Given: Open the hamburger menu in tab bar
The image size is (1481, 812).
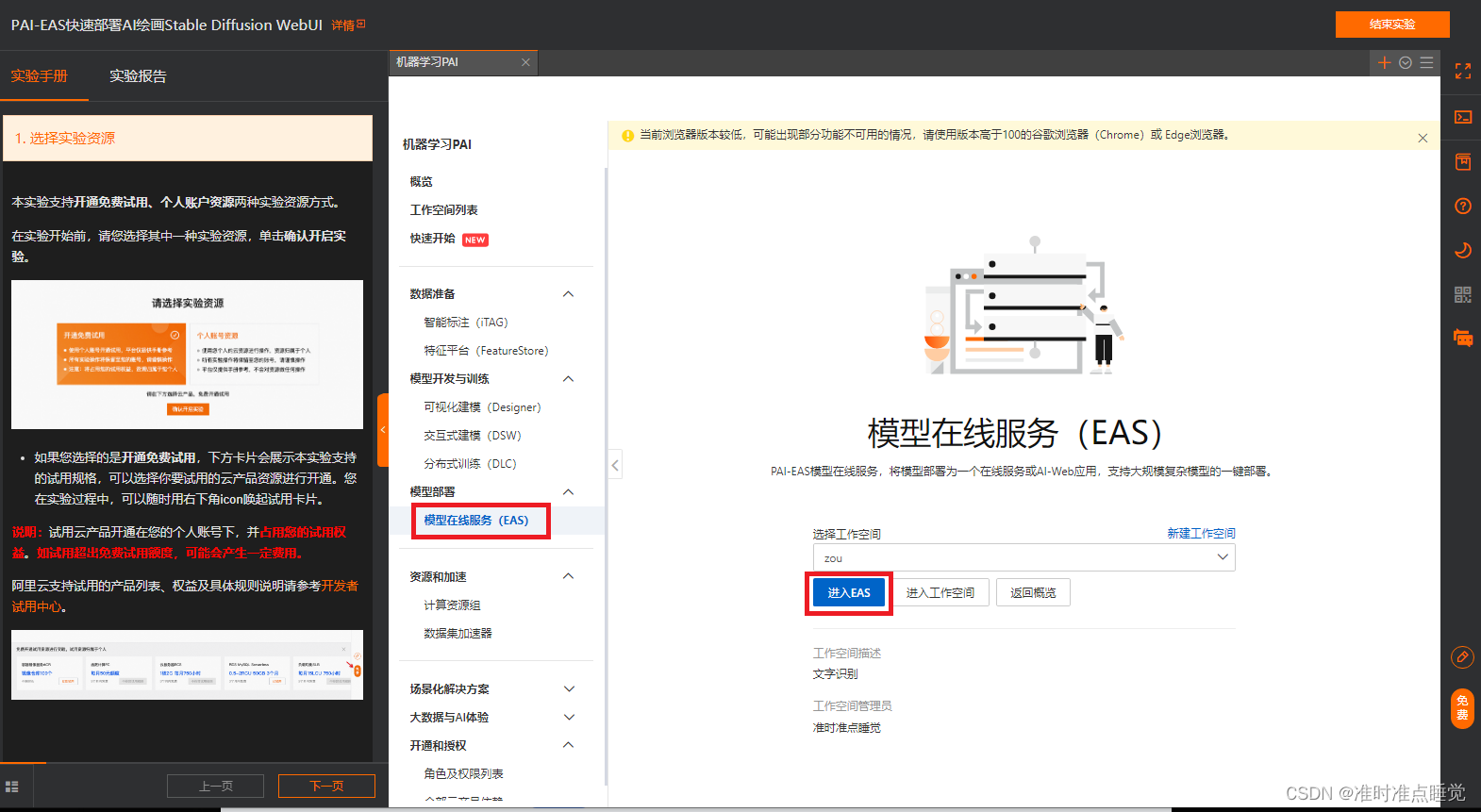Looking at the screenshot, I should (x=1426, y=62).
